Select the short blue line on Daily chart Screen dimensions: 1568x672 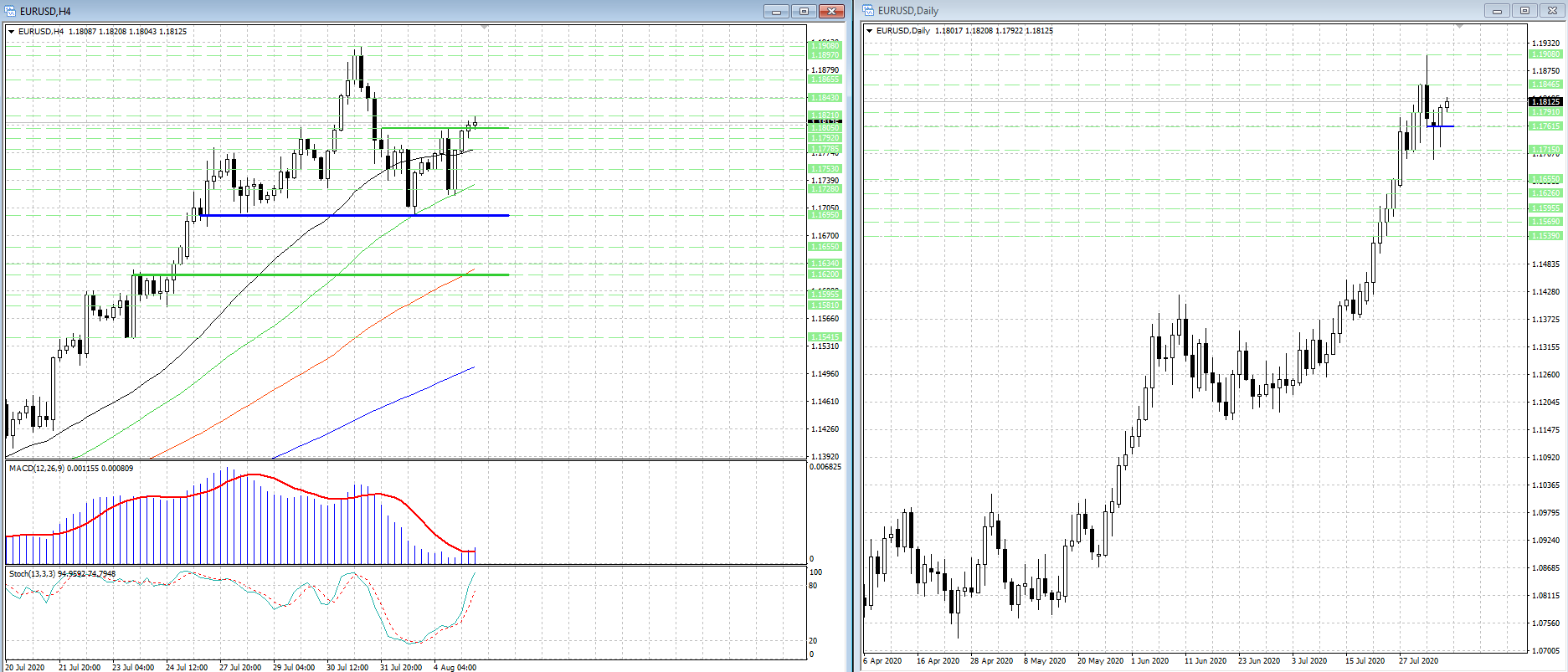tap(1442, 126)
